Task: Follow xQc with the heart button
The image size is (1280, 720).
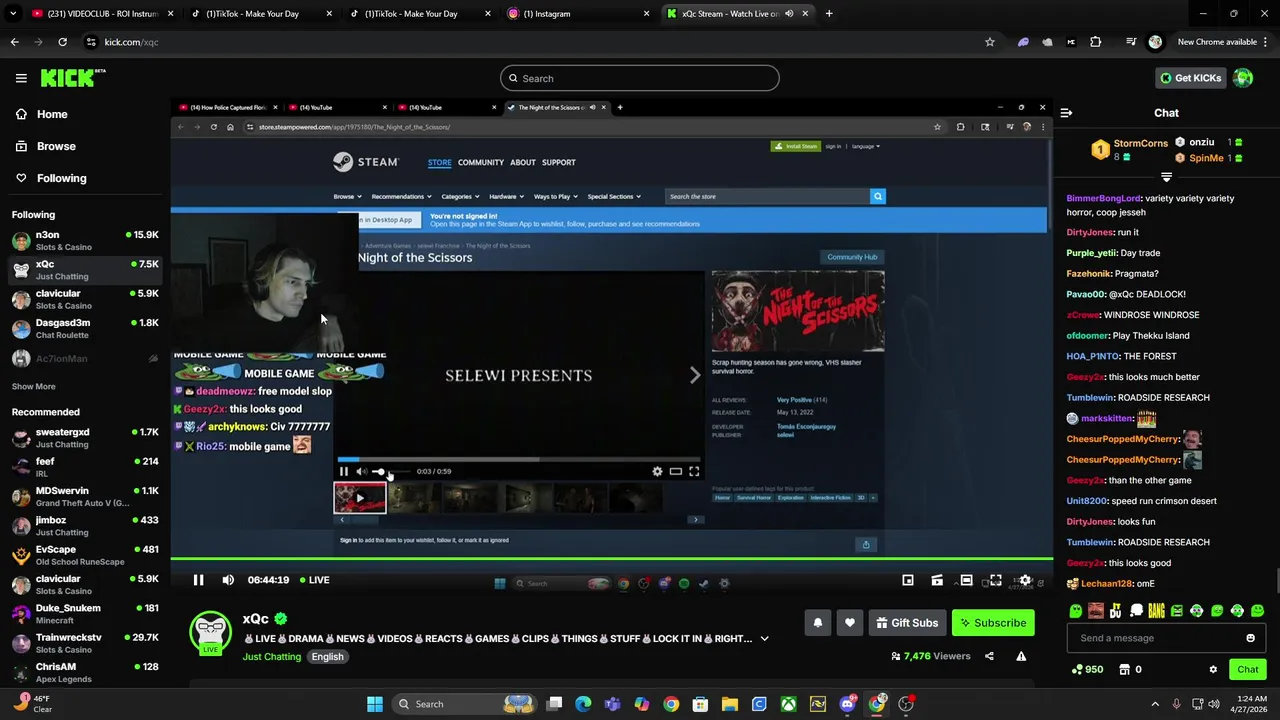Action: point(849,623)
